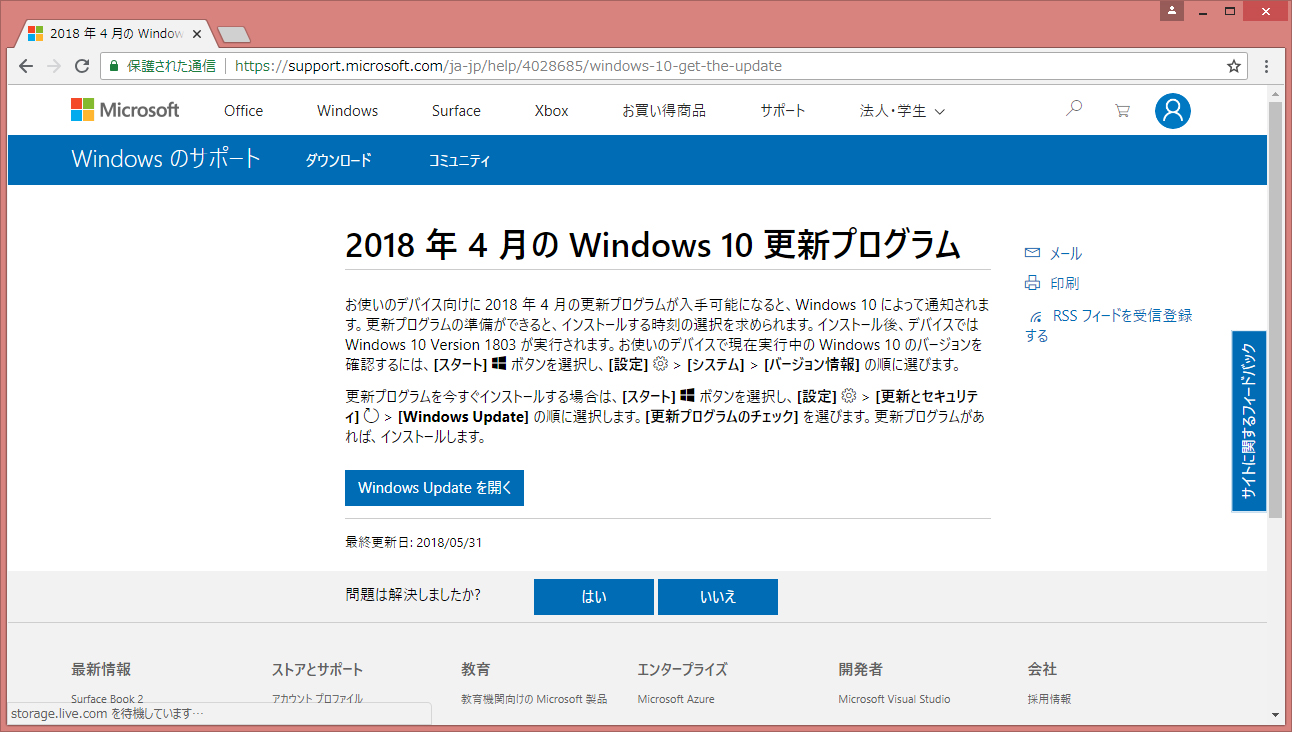Click the 教育 footer heading
This screenshot has width=1292, height=732.
(476, 669)
